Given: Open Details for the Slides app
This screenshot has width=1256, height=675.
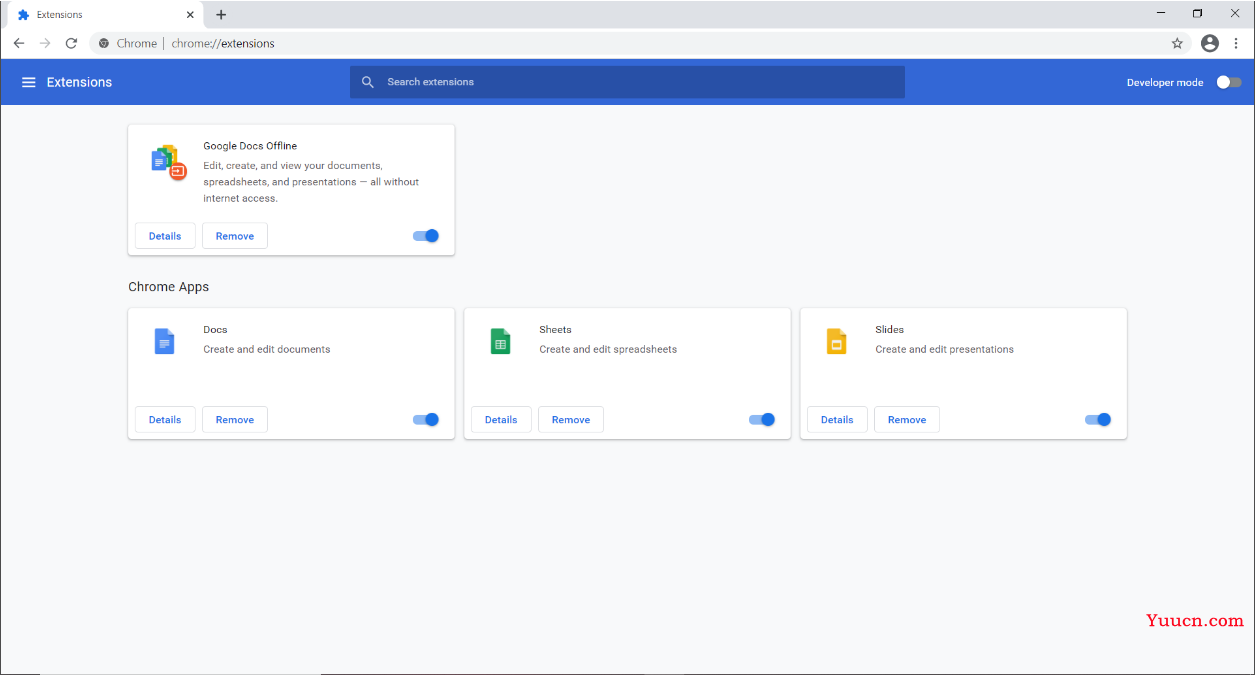Looking at the screenshot, I should (837, 420).
